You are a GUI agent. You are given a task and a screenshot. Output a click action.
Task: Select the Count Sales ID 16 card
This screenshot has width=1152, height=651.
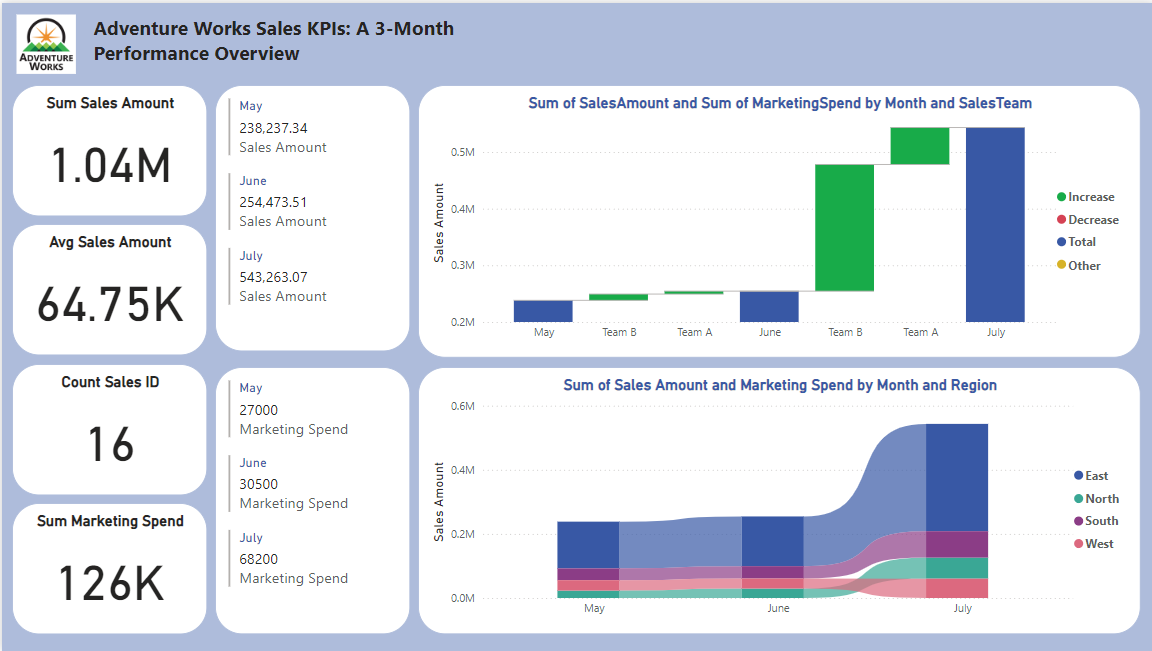[x=109, y=430]
